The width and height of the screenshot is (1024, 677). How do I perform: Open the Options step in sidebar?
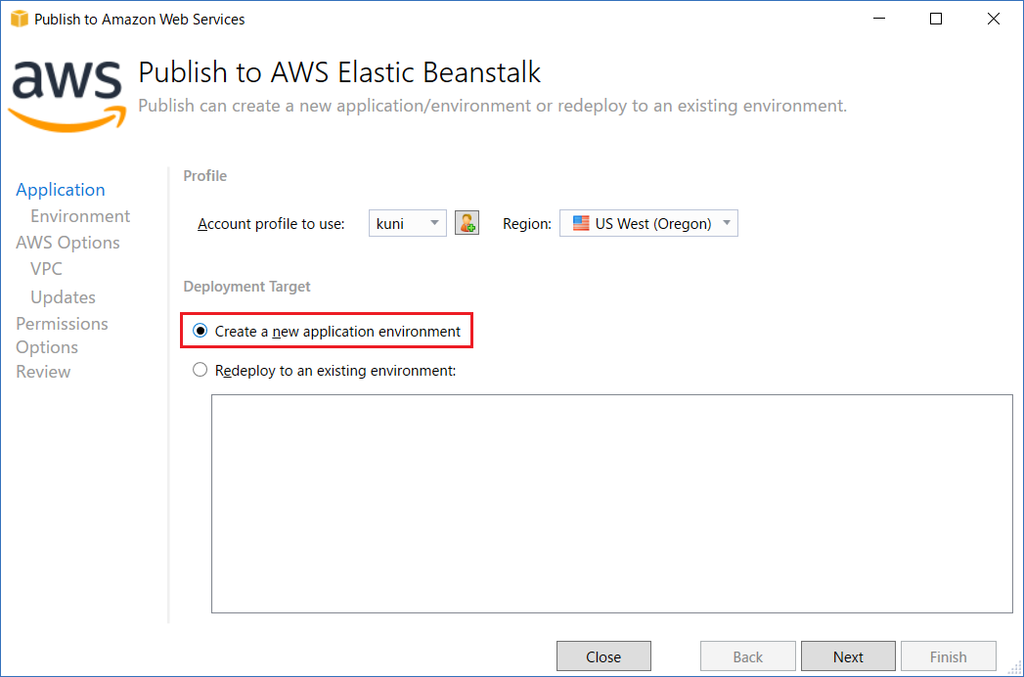[x=47, y=347]
